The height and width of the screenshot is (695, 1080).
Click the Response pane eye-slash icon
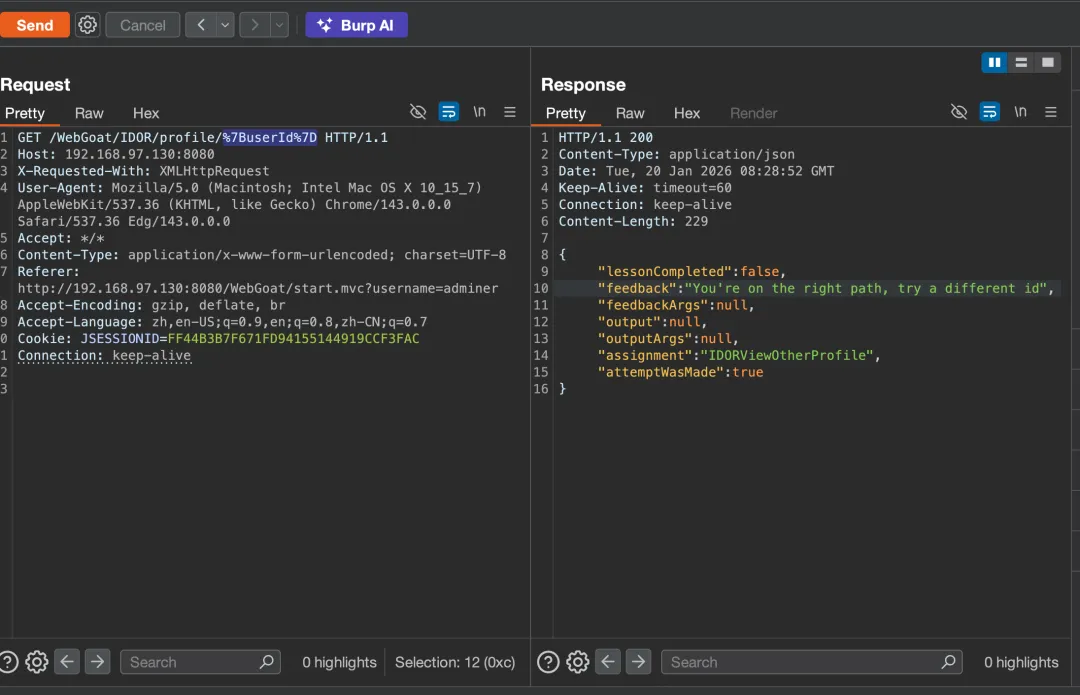point(959,112)
